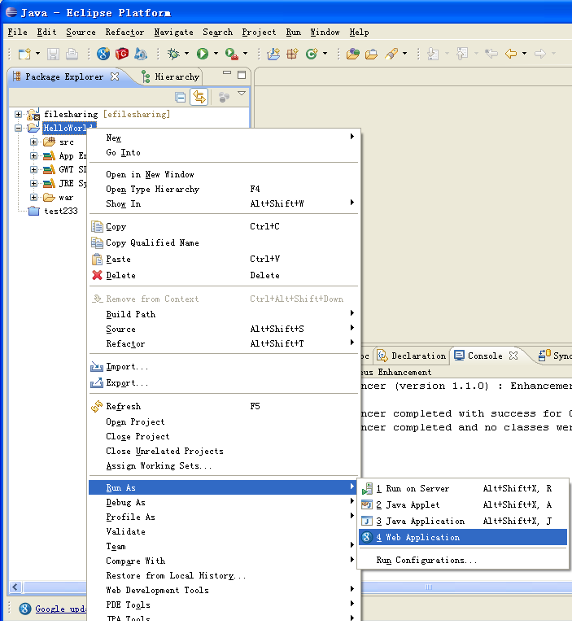
Task: Click the Google update status bar icon
Action: 25,609
